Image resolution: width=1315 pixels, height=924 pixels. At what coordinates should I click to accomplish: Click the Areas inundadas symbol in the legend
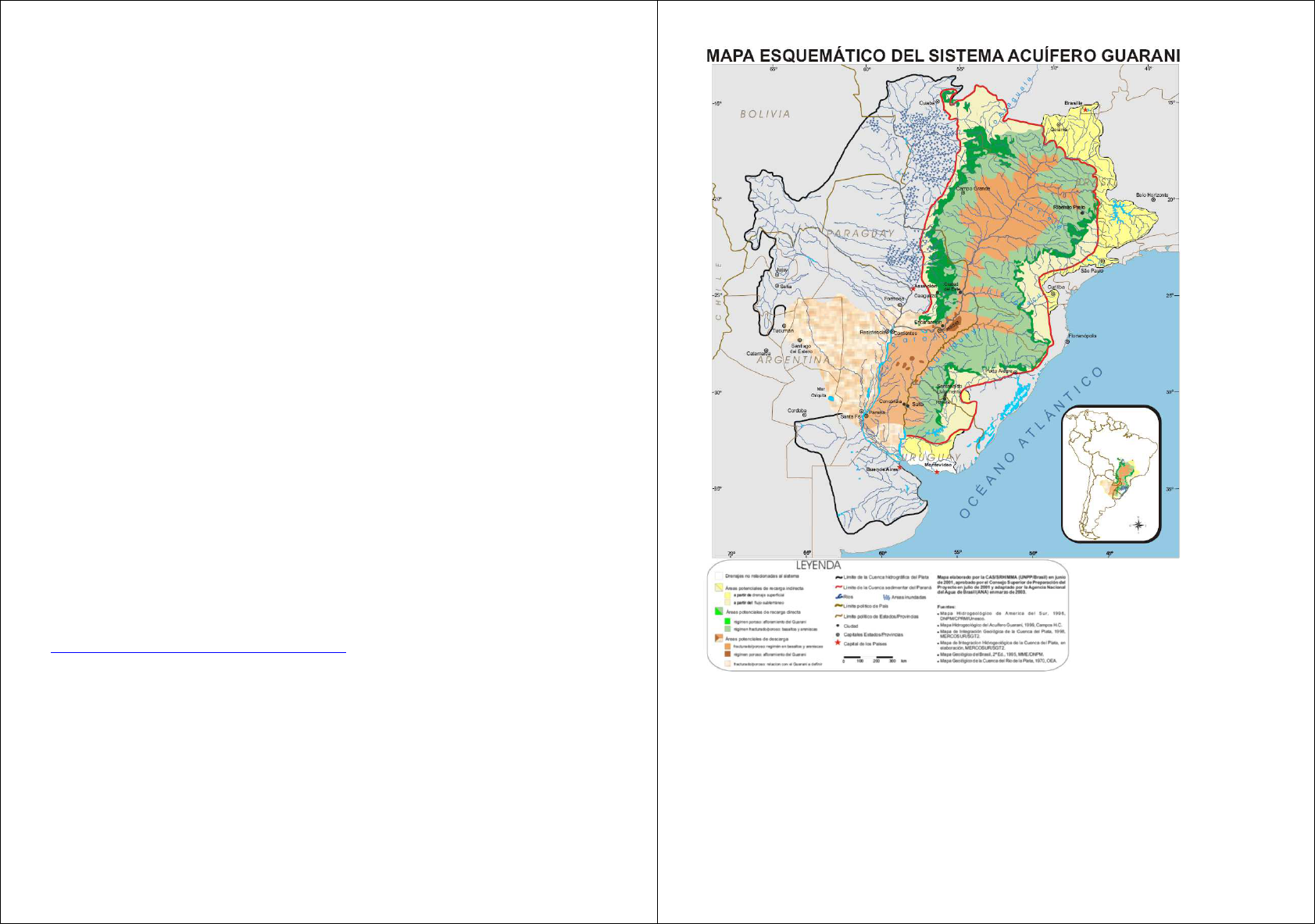[x=886, y=598]
